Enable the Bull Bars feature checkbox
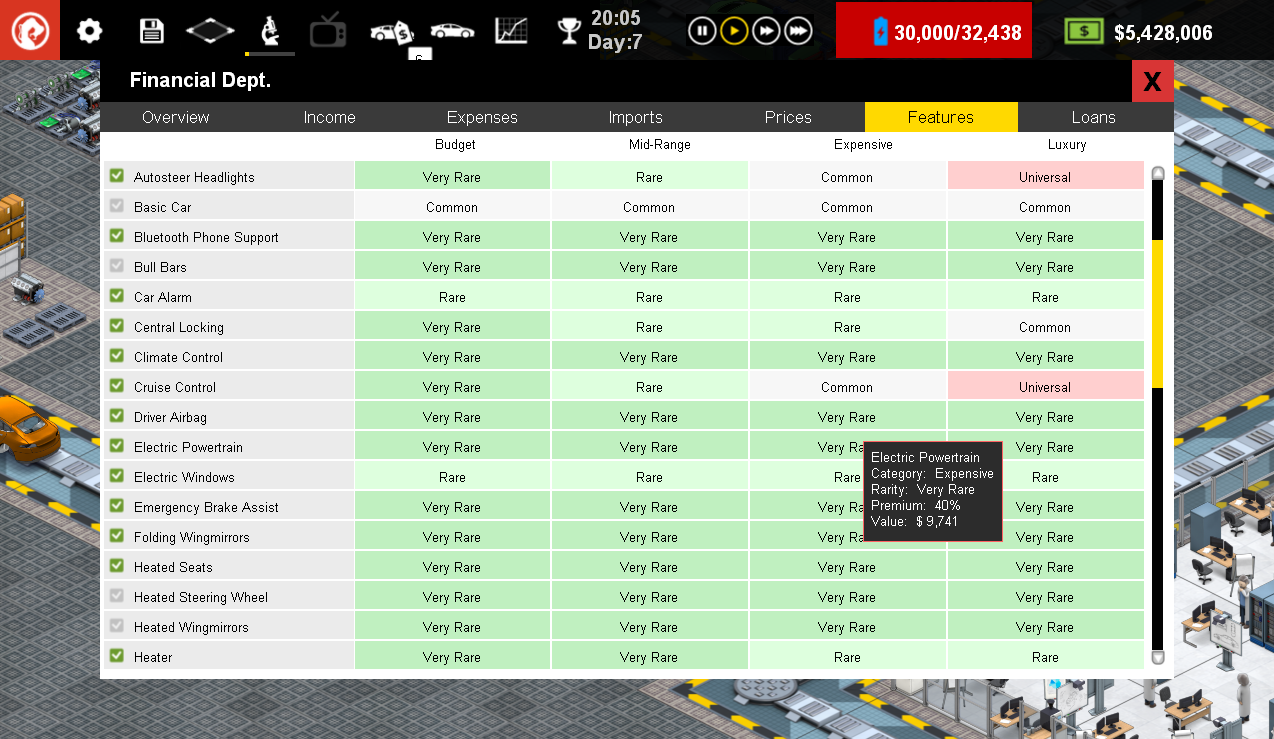Viewport: 1274px width, 739px height. (116, 266)
